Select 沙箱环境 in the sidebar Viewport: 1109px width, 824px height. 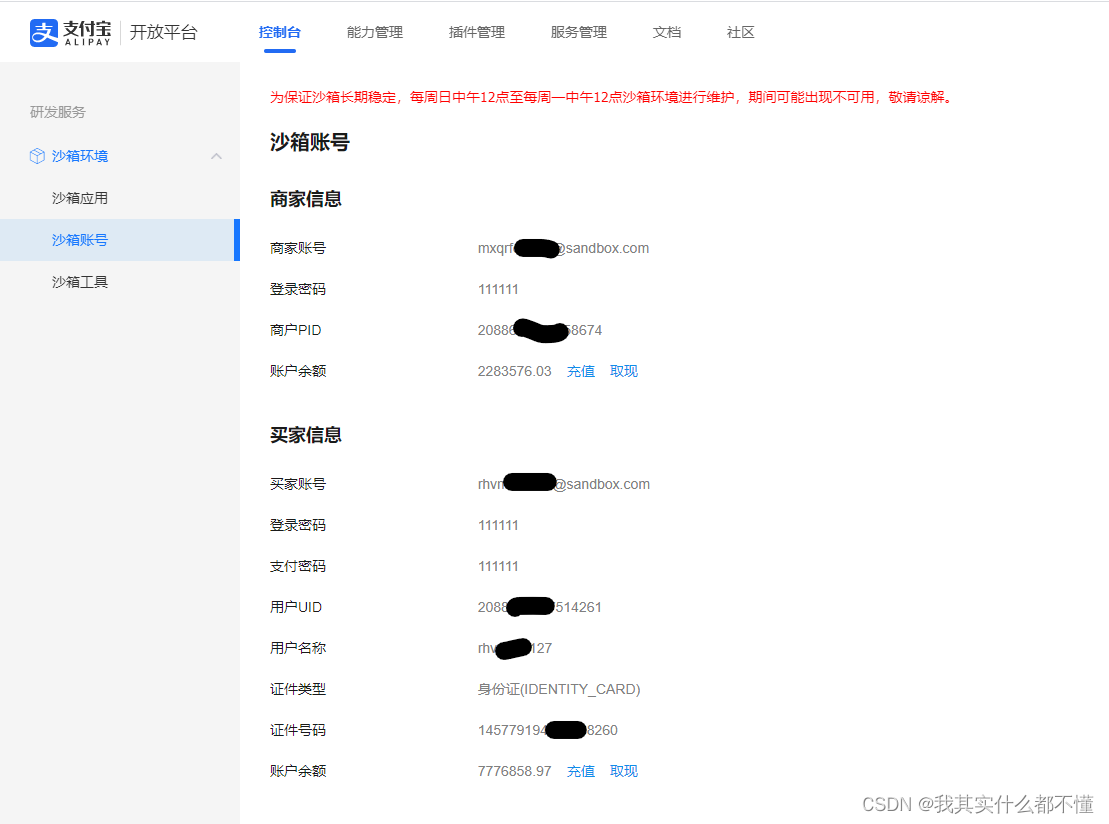(x=80, y=156)
